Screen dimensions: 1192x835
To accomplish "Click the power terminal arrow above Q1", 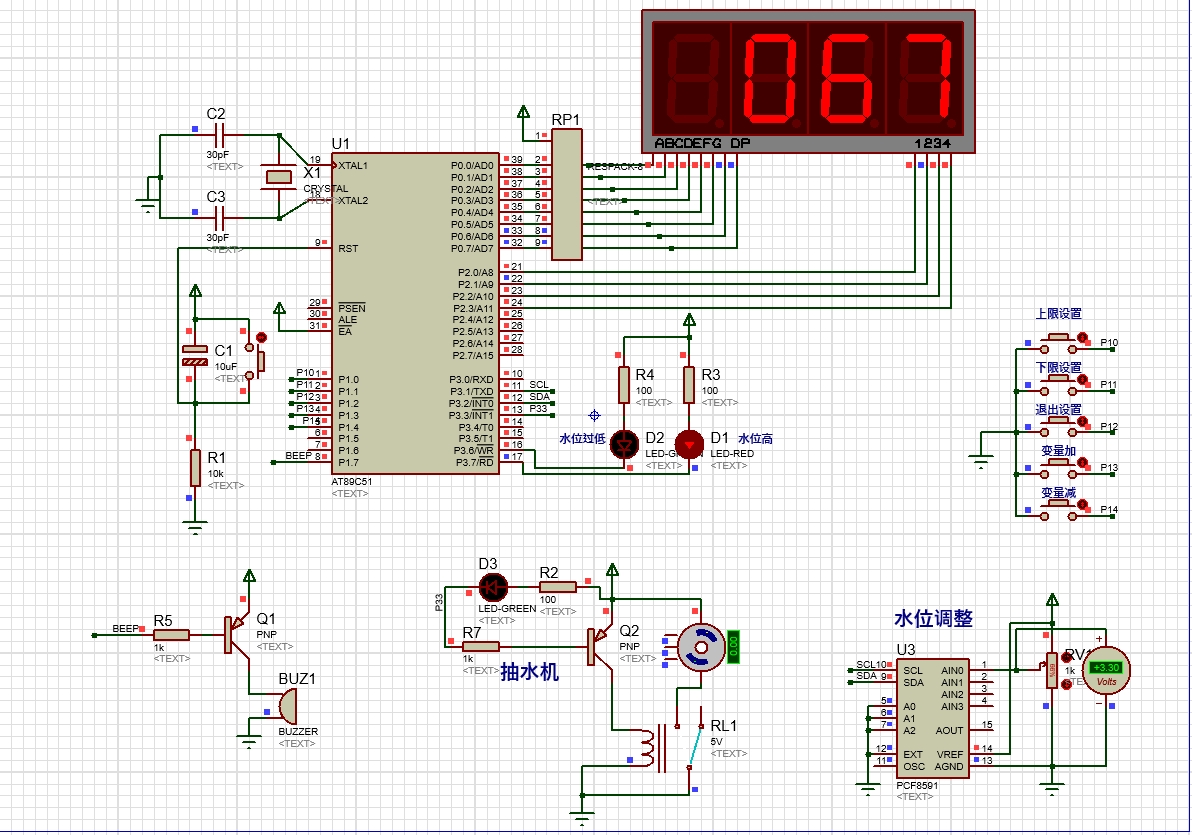I will 249,576.
